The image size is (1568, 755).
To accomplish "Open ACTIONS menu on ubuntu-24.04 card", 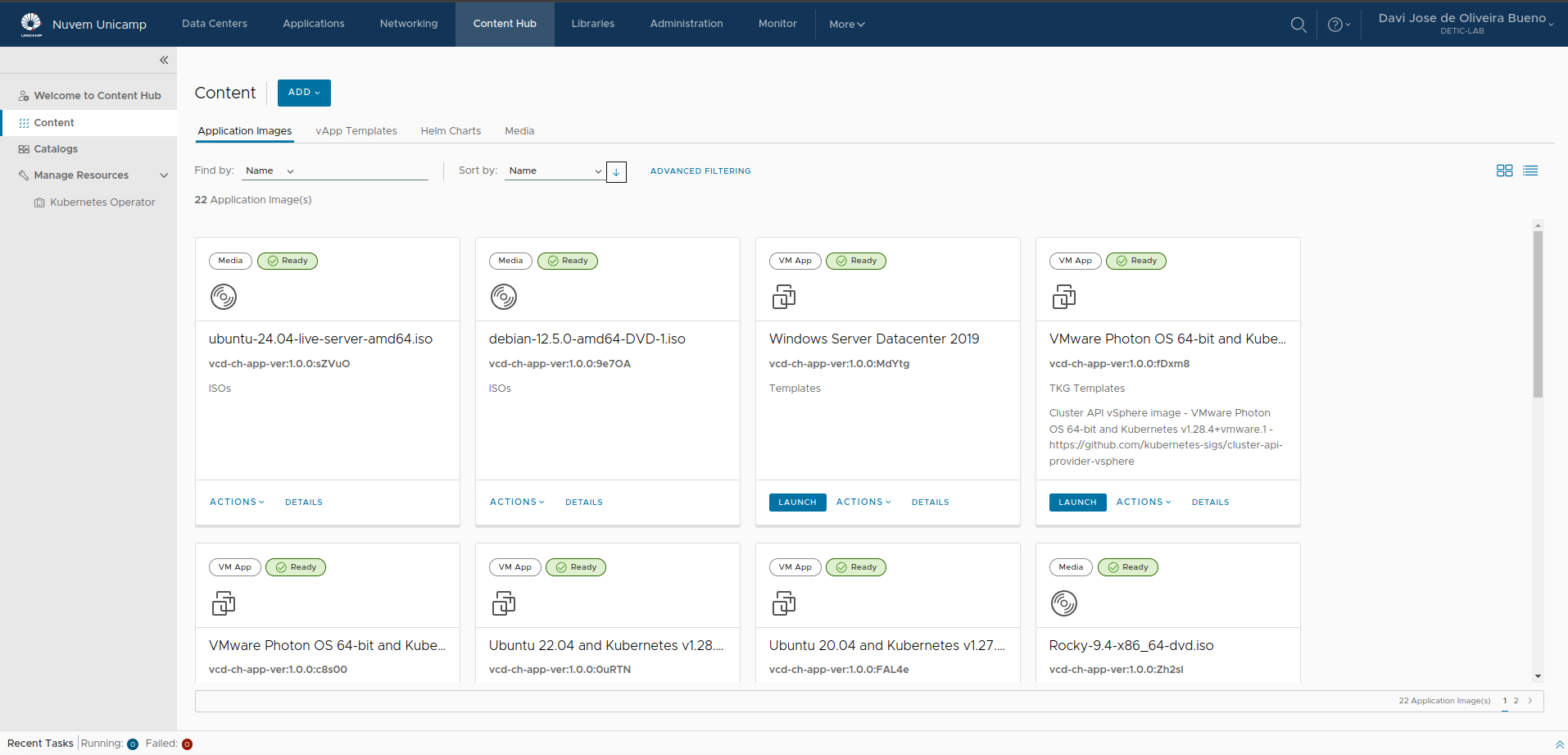I will pos(237,502).
